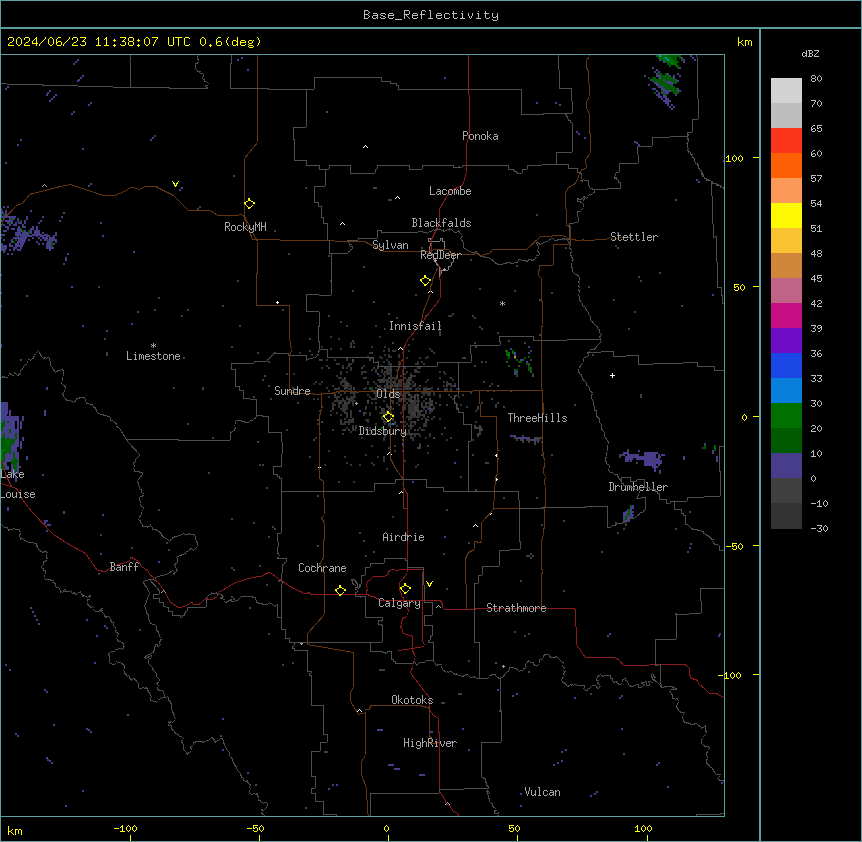Pick the purple 36-39 dBZ legend swatch
Image resolution: width=862 pixels, height=842 pixels.
[786, 341]
